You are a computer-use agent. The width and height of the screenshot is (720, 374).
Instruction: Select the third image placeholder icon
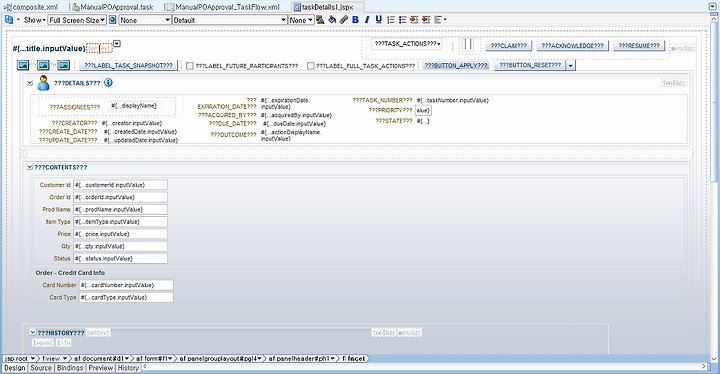coord(63,65)
